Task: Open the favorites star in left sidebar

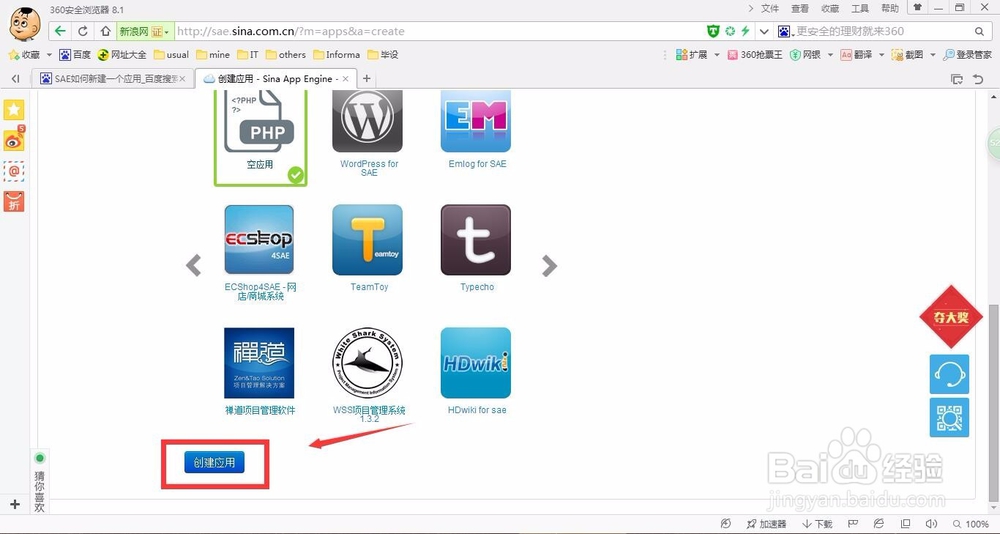Action: click(14, 110)
